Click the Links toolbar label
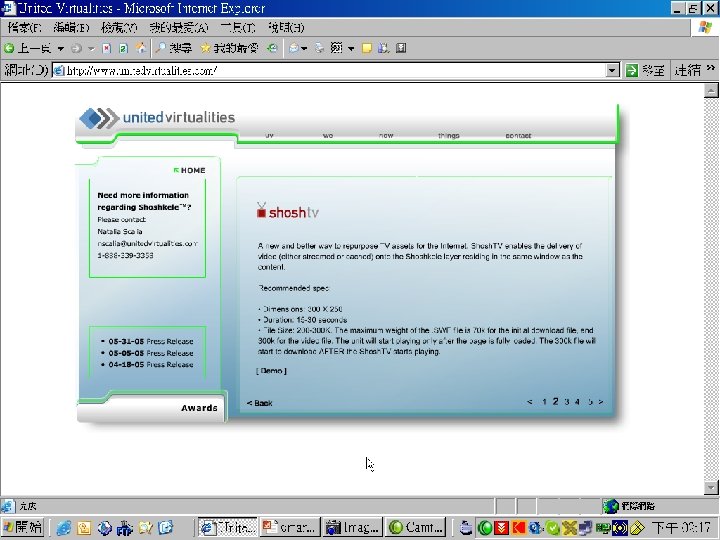The width and height of the screenshot is (720, 540). point(687,70)
